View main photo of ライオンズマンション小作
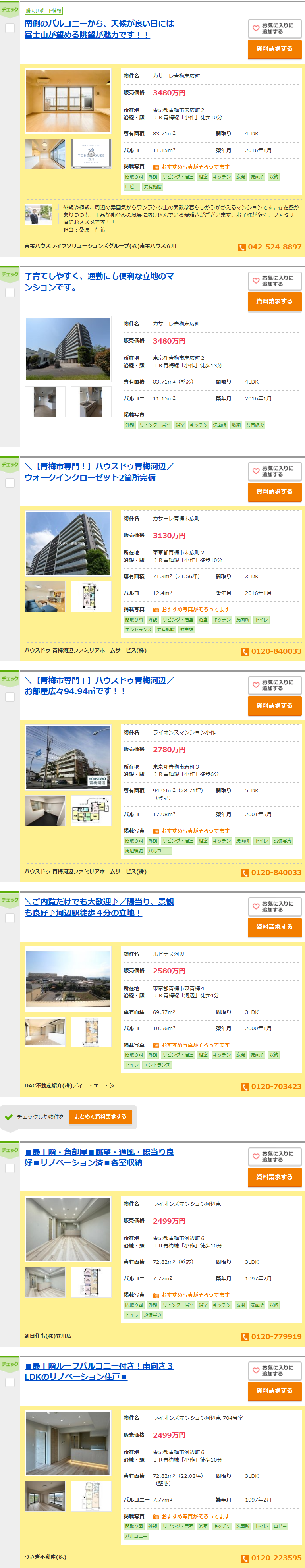Screen dimensions: 305x1568 (x=68, y=758)
